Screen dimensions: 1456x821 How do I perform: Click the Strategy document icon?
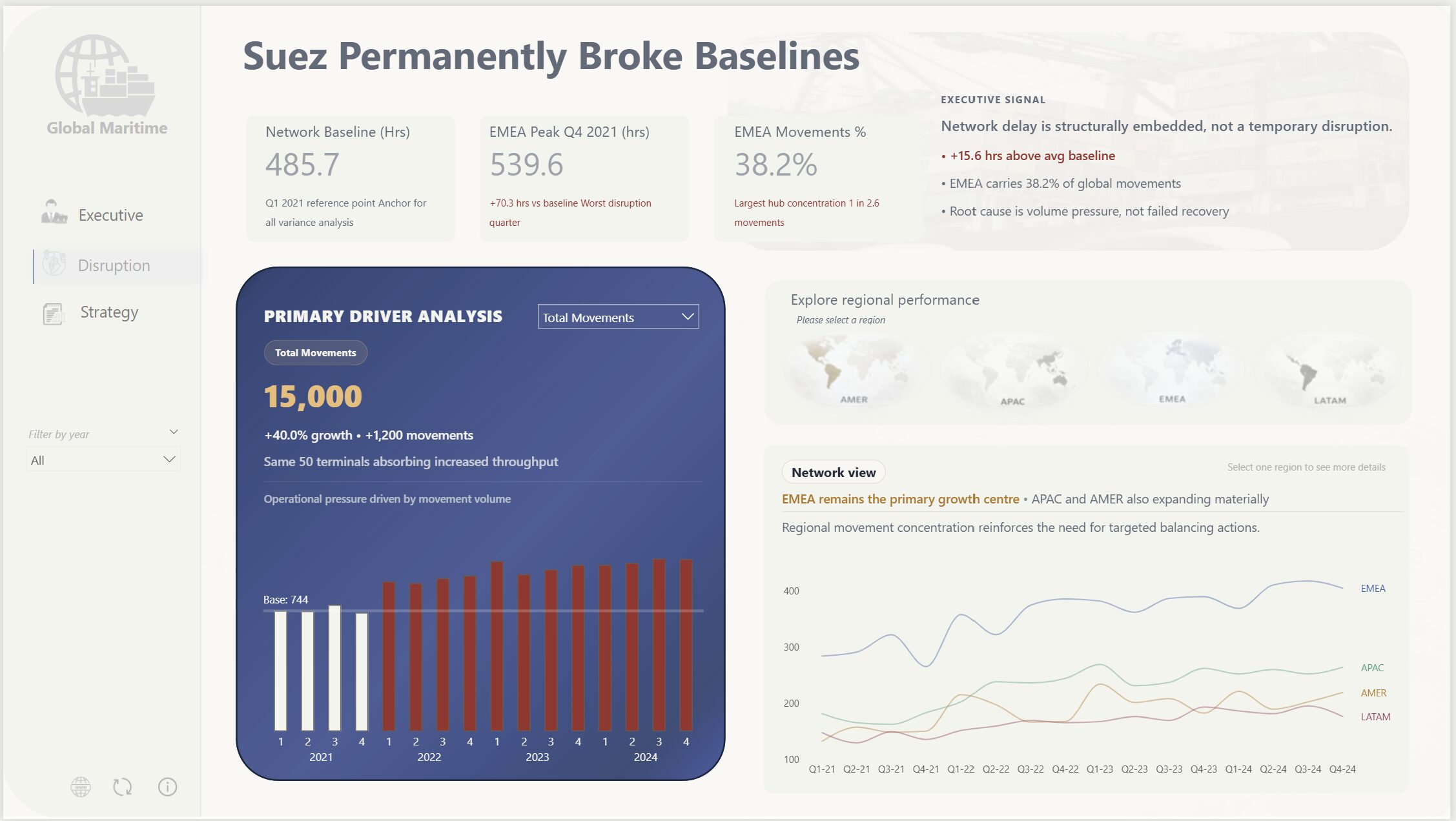point(54,314)
